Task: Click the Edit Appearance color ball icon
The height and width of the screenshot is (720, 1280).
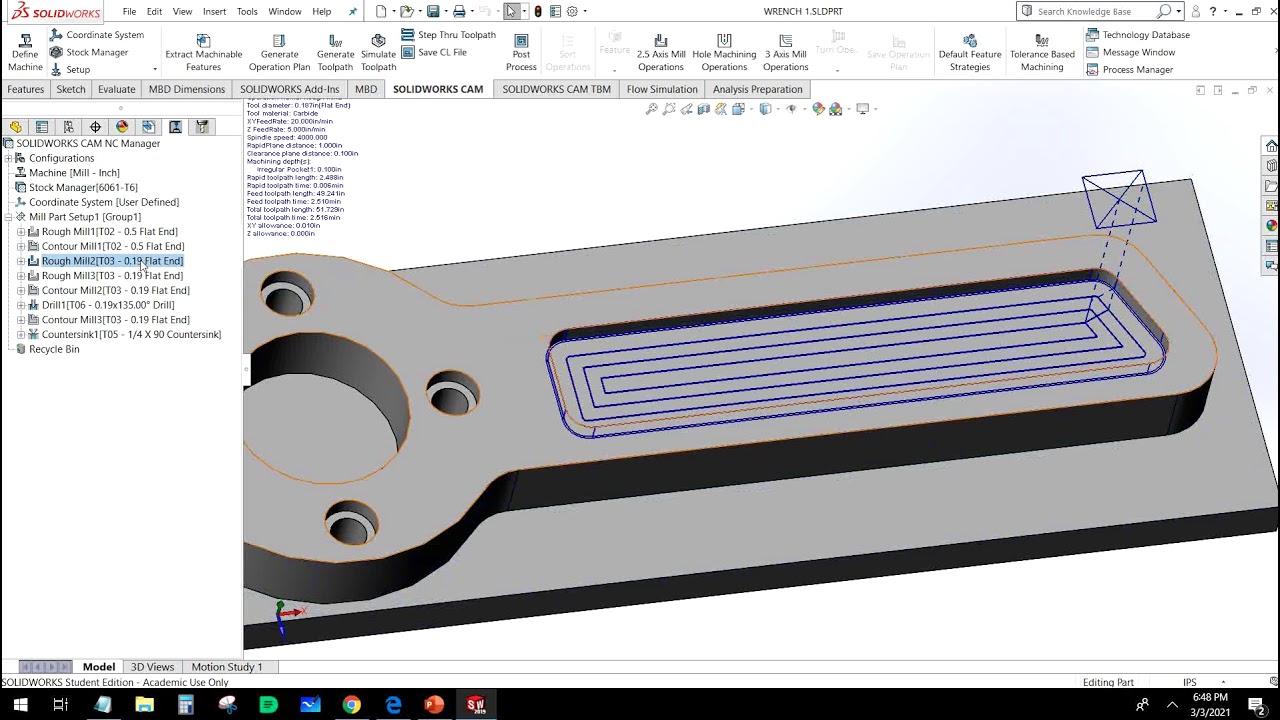Action: point(818,109)
